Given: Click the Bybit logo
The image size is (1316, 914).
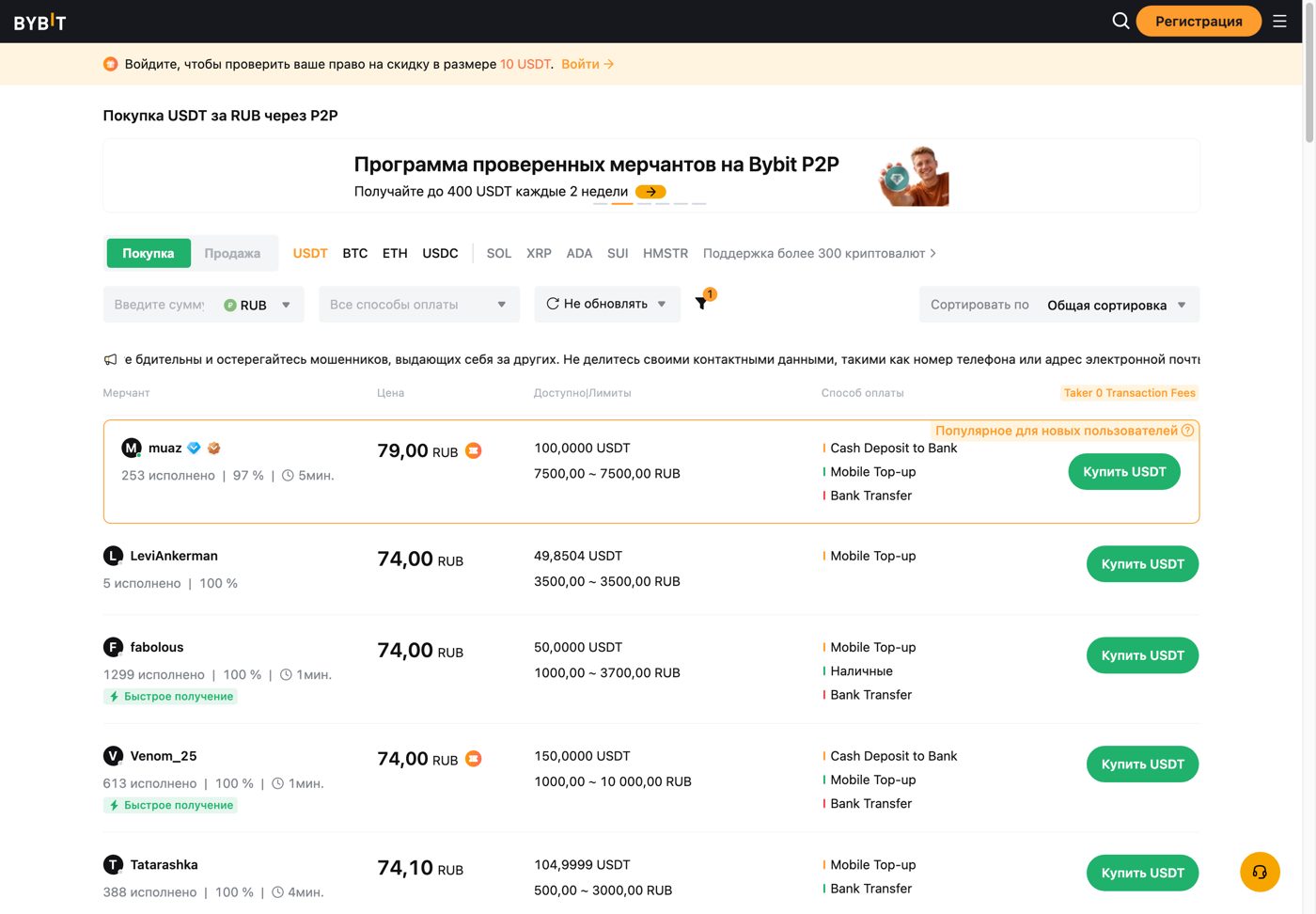Looking at the screenshot, I should point(39,22).
